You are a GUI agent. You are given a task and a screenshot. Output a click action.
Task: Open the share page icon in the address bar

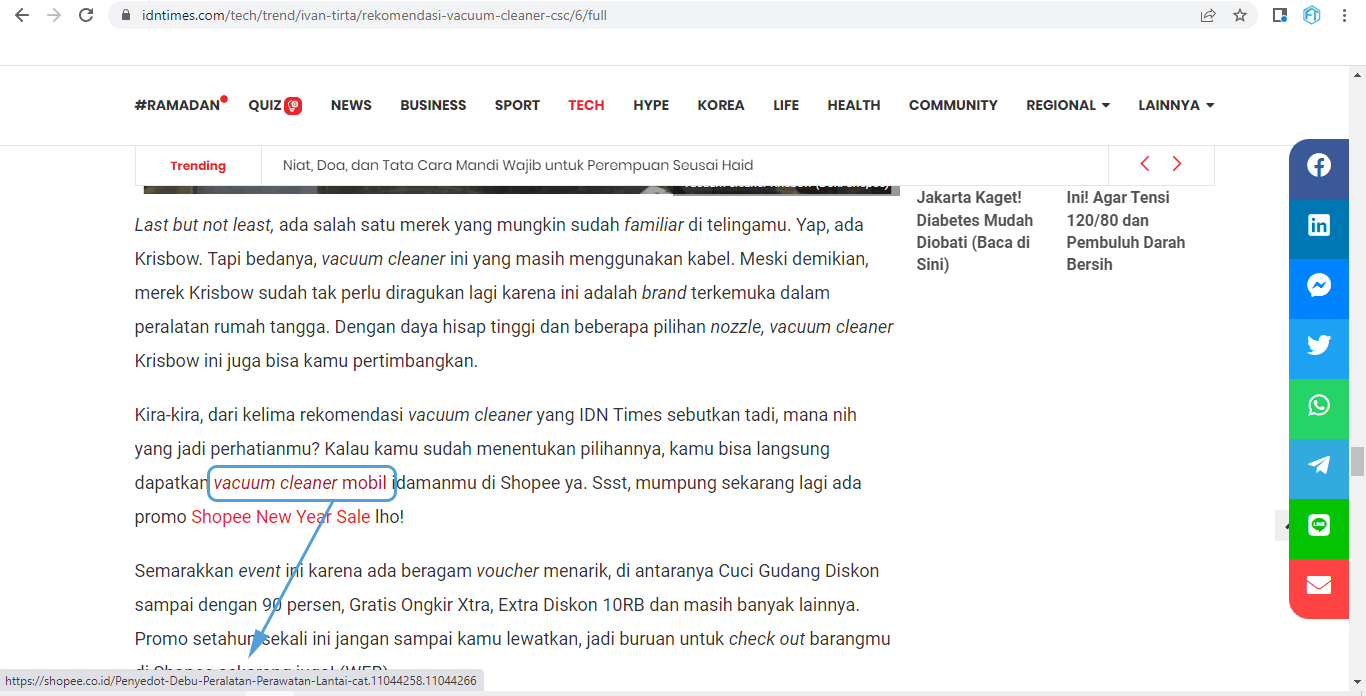click(x=1208, y=15)
